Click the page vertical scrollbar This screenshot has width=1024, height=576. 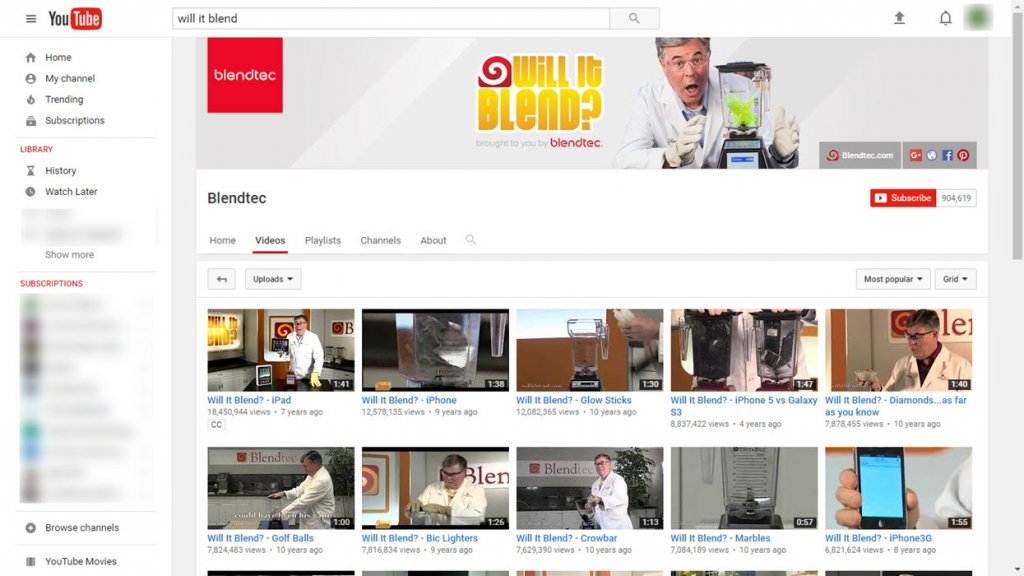[x=1017, y=135]
